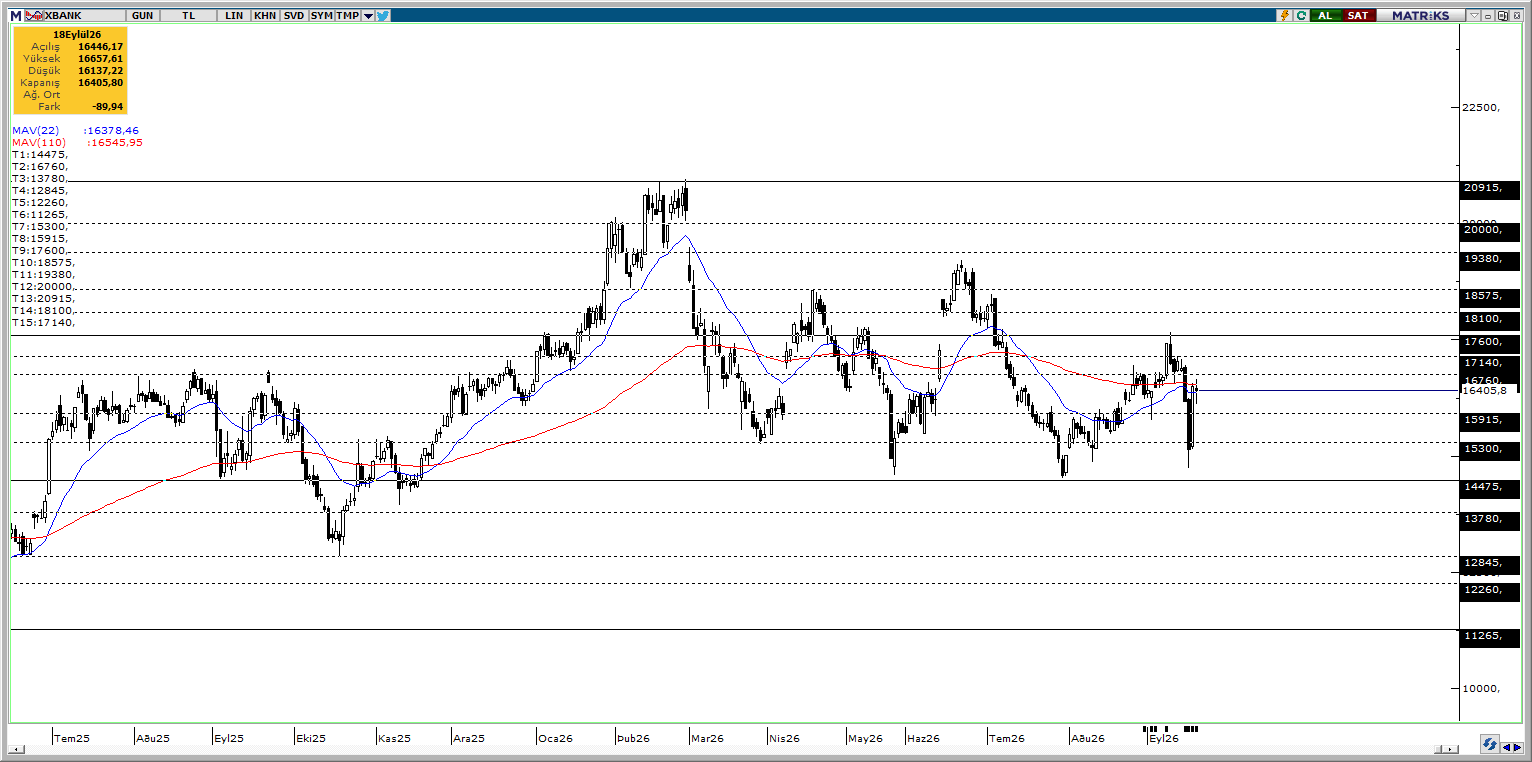Click the 12845 price axis label

pyautogui.click(x=1490, y=563)
